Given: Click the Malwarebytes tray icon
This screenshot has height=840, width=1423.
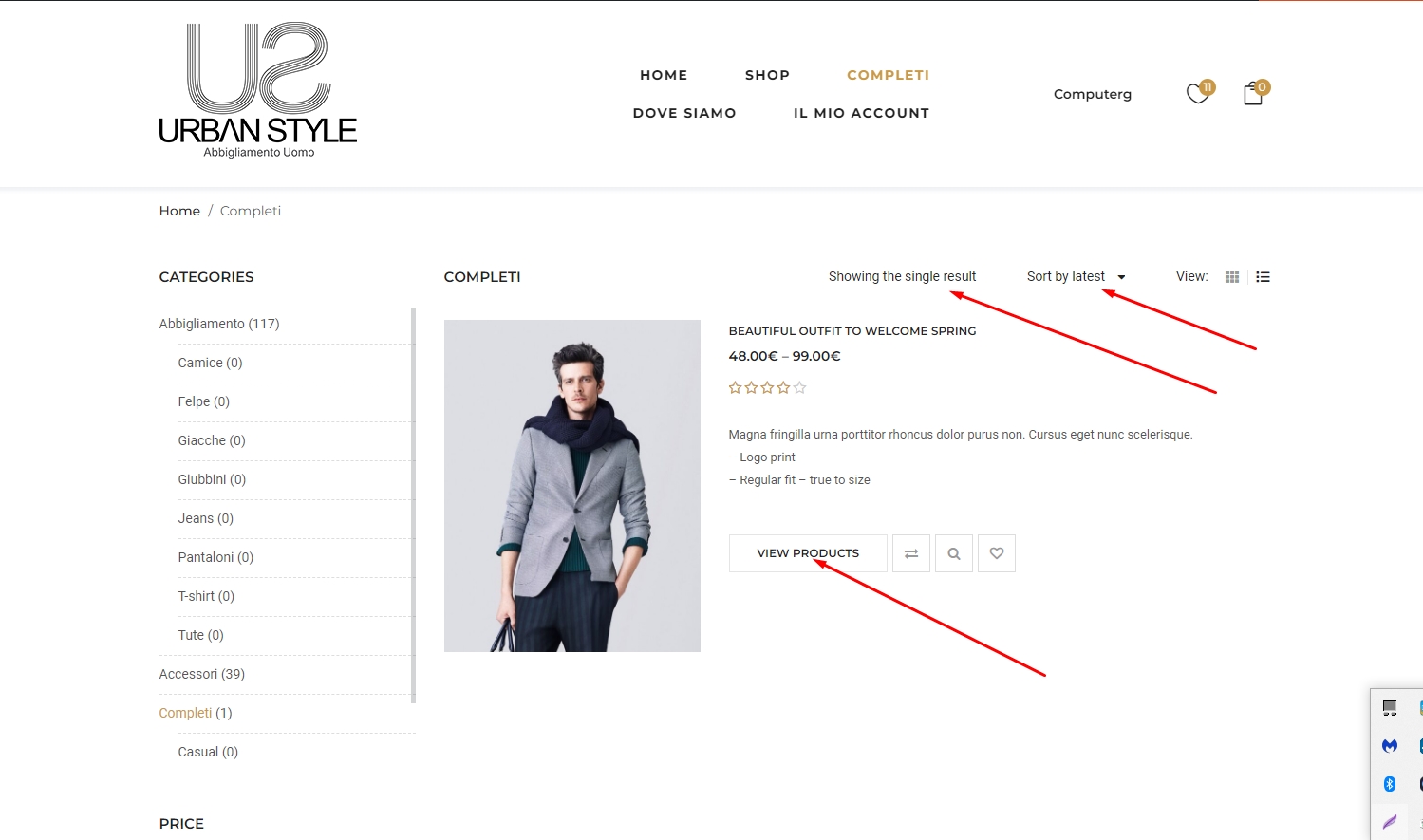Looking at the screenshot, I should point(1390,746).
